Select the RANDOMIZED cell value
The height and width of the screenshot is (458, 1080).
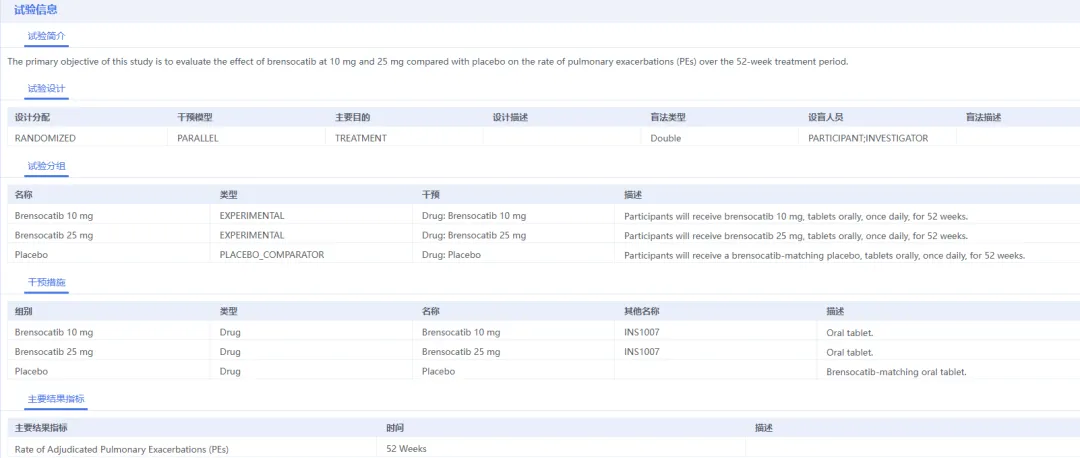click(x=45, y=138)
